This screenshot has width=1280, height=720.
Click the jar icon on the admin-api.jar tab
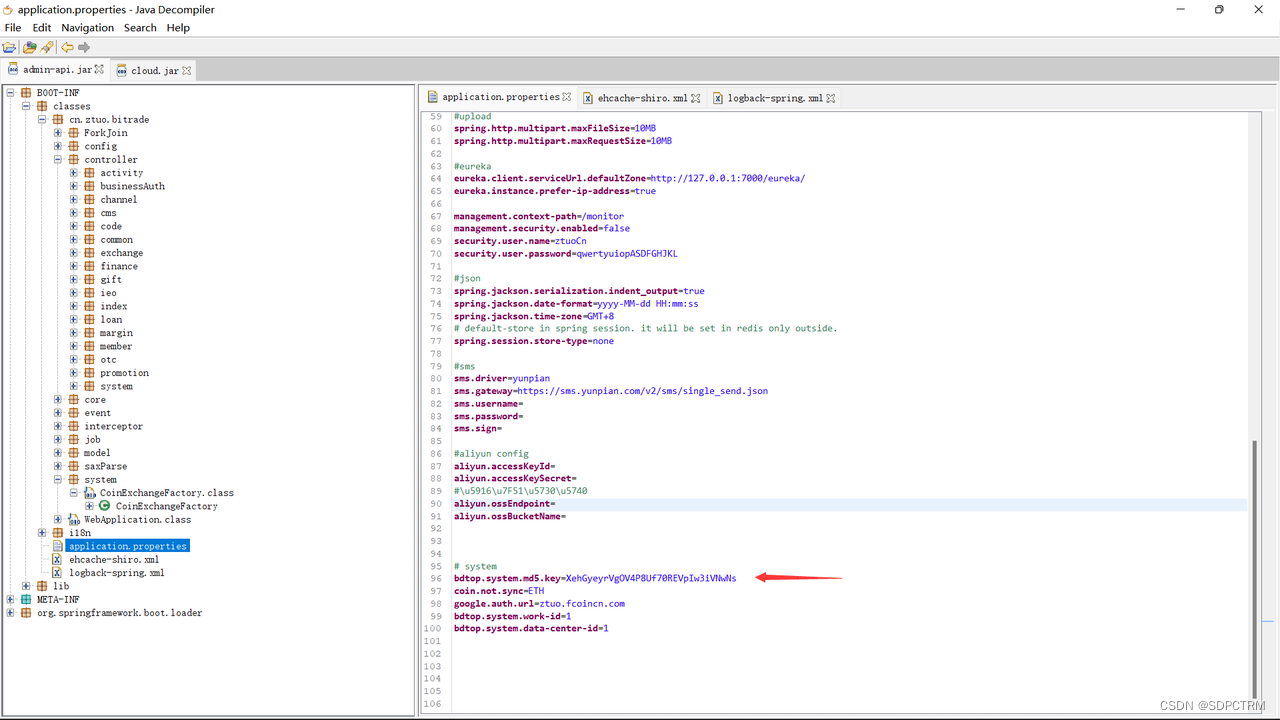pyautogui.click(x=13, y=70)
